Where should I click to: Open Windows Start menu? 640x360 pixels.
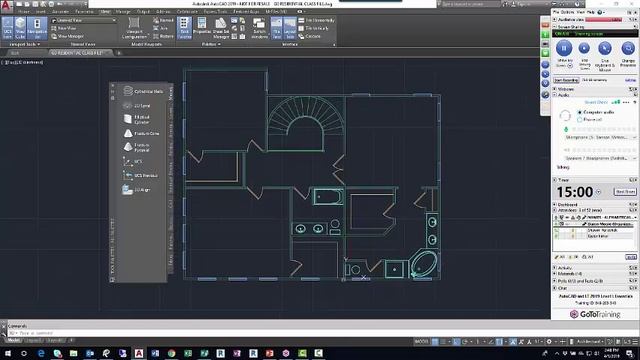click(8, 353)
